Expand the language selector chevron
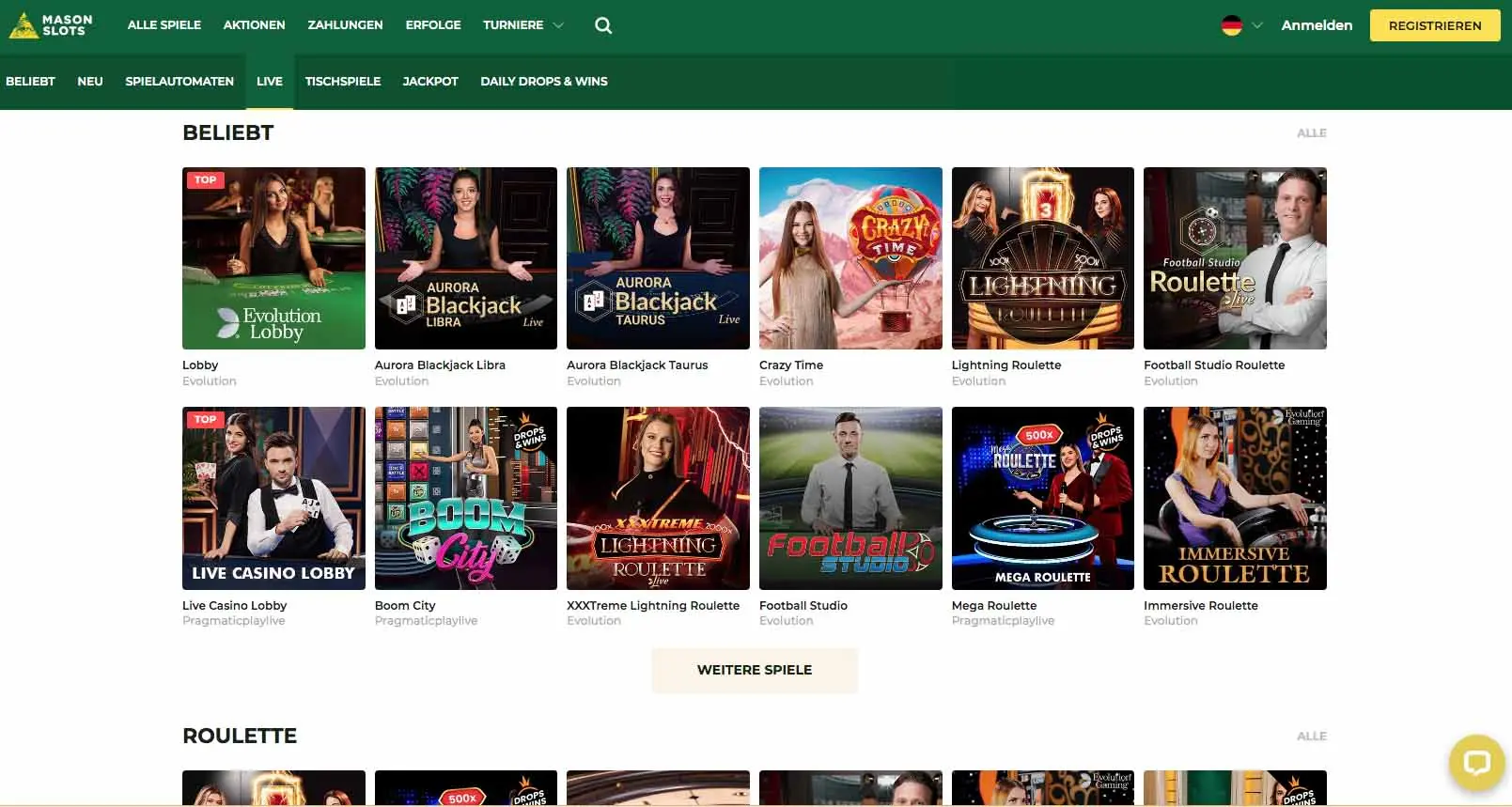The image size is (1512, 807). coord(1257,25)
